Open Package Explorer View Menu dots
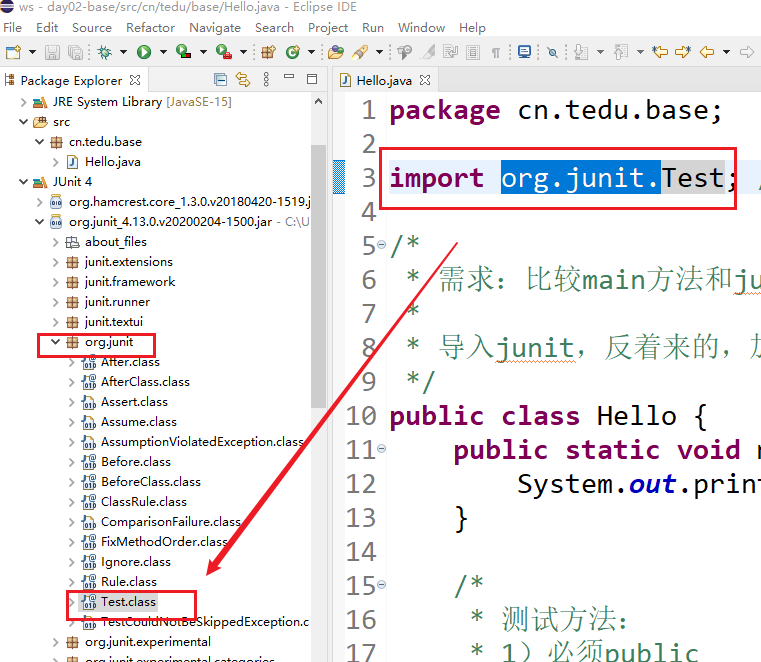Screen dimensions: 761x662 click(266, 80)
